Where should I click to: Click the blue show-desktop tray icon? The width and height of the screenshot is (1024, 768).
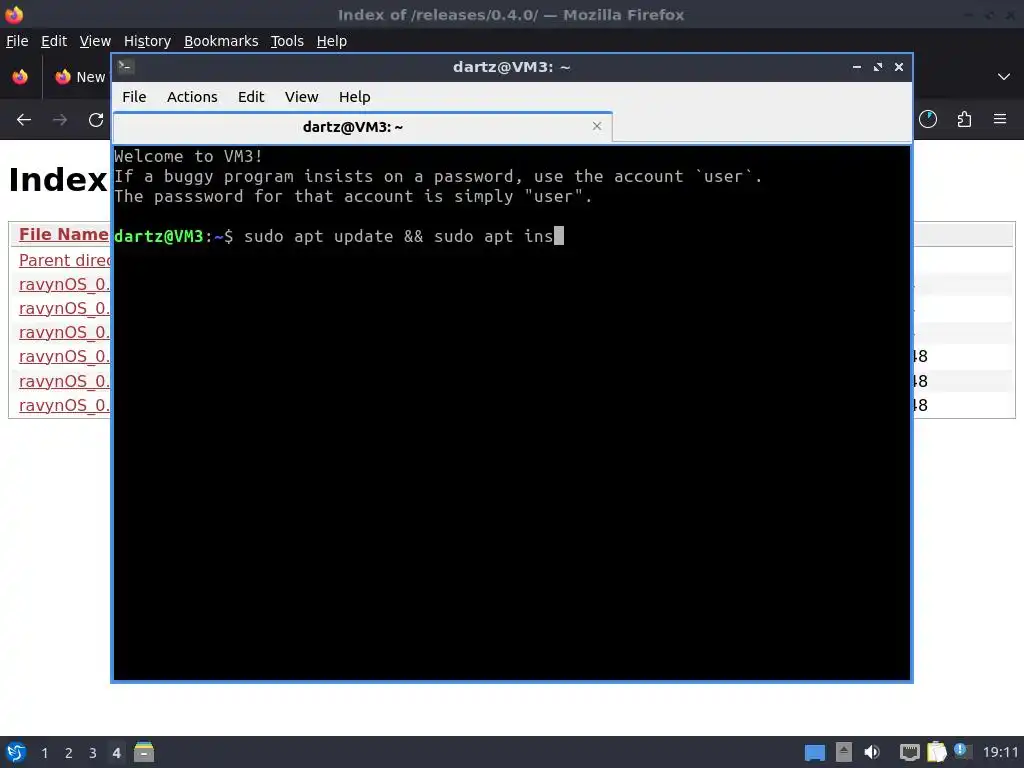click(x=814, y=753)
